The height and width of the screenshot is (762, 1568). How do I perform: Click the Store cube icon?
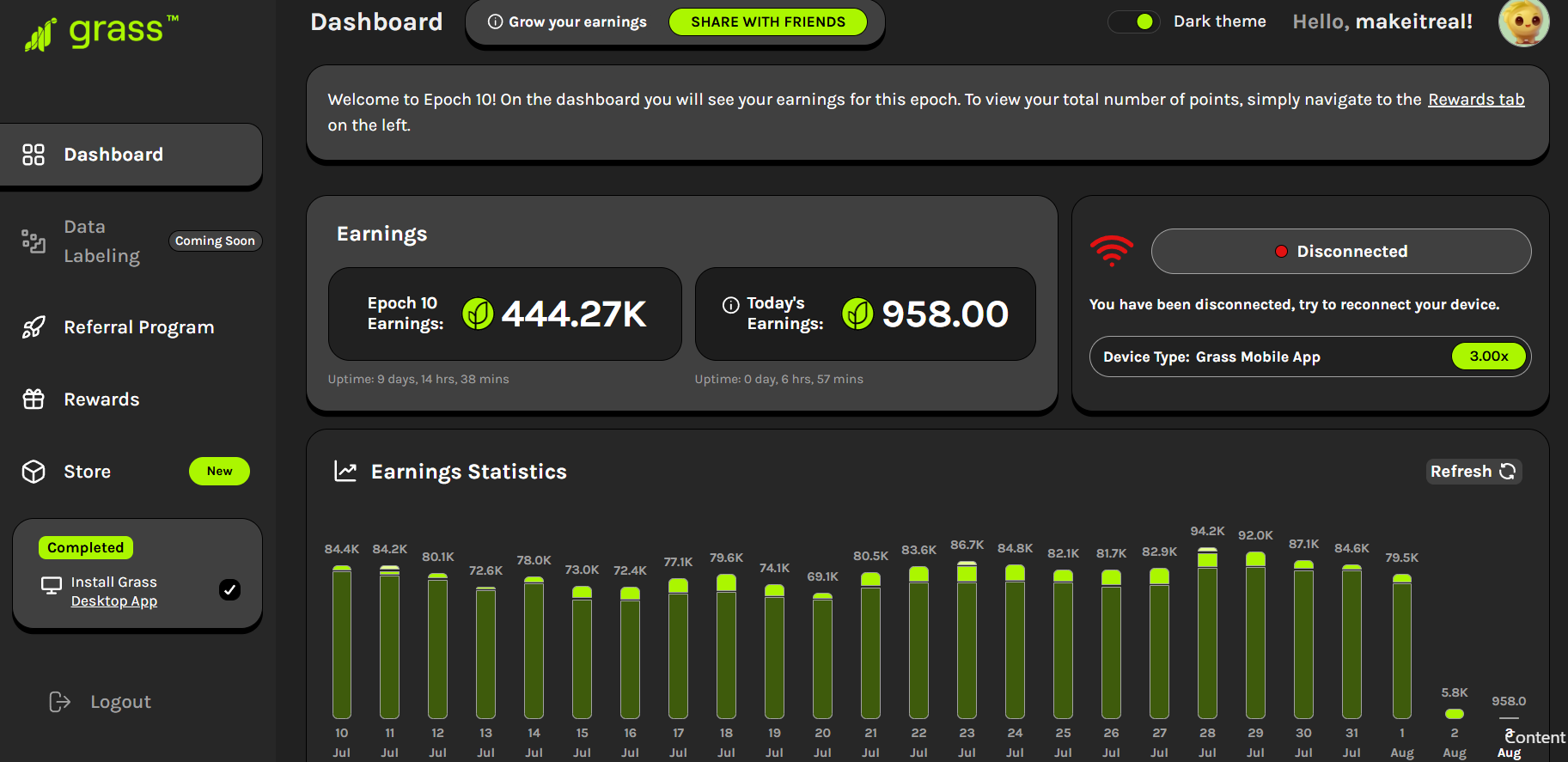tap(34, 472)
